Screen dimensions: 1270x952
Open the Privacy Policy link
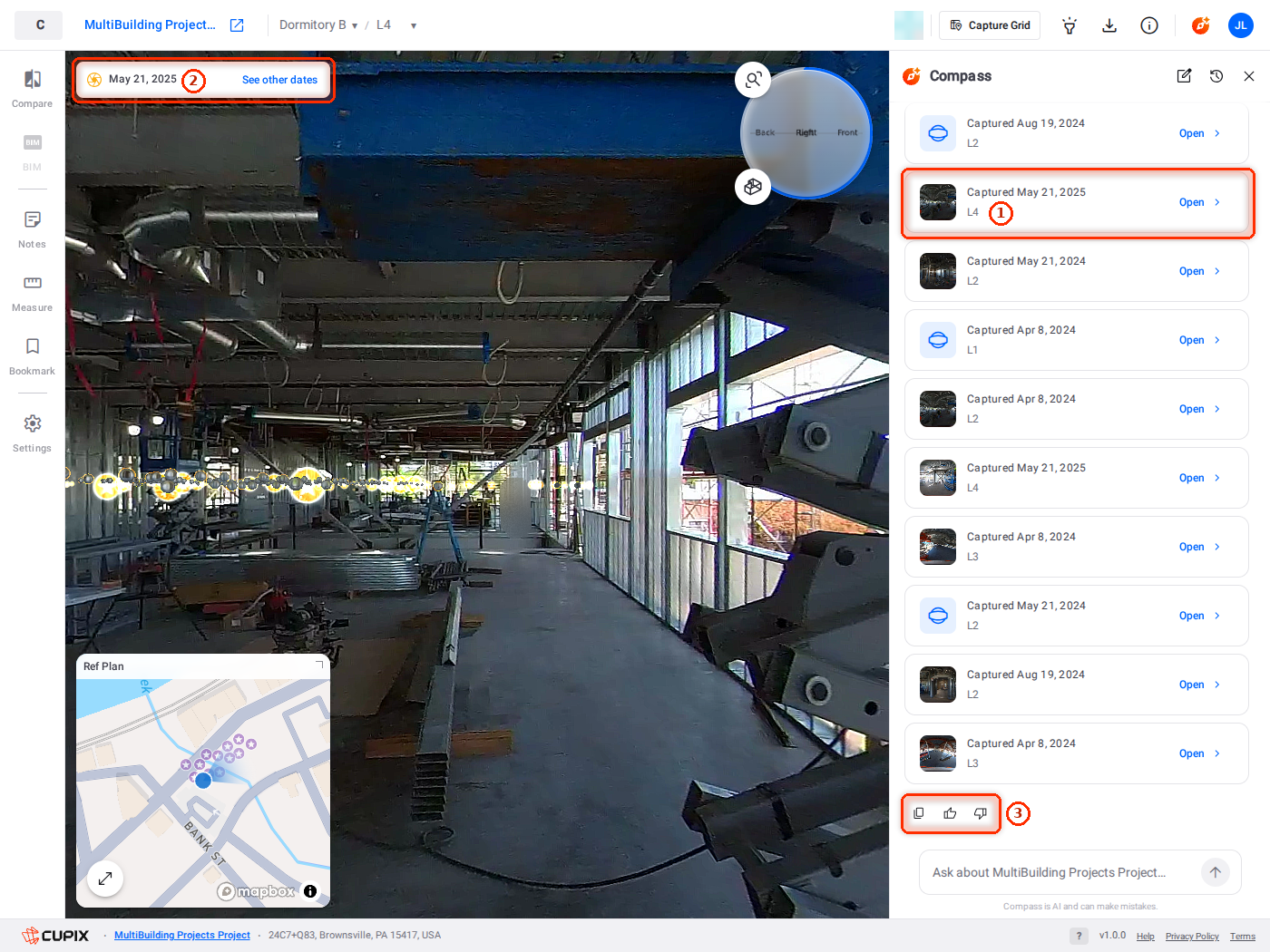tap(1192, 937)
